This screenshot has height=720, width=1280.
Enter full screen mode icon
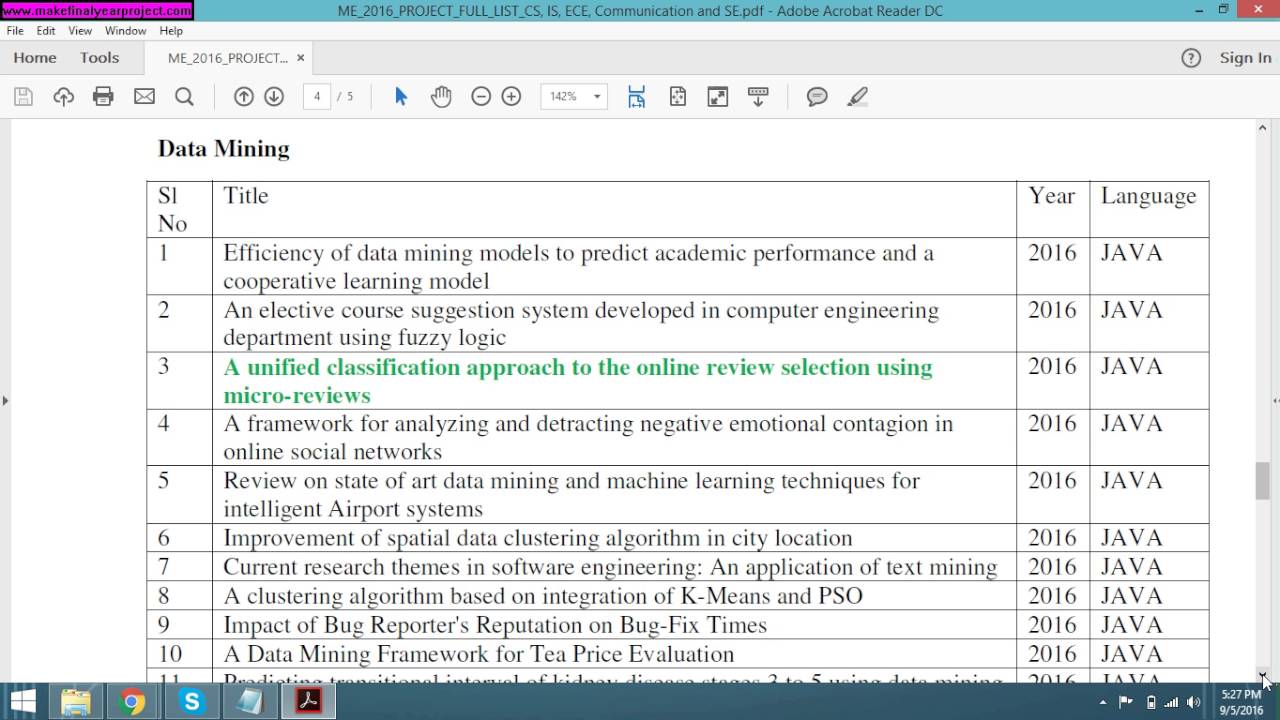(717, 97)
